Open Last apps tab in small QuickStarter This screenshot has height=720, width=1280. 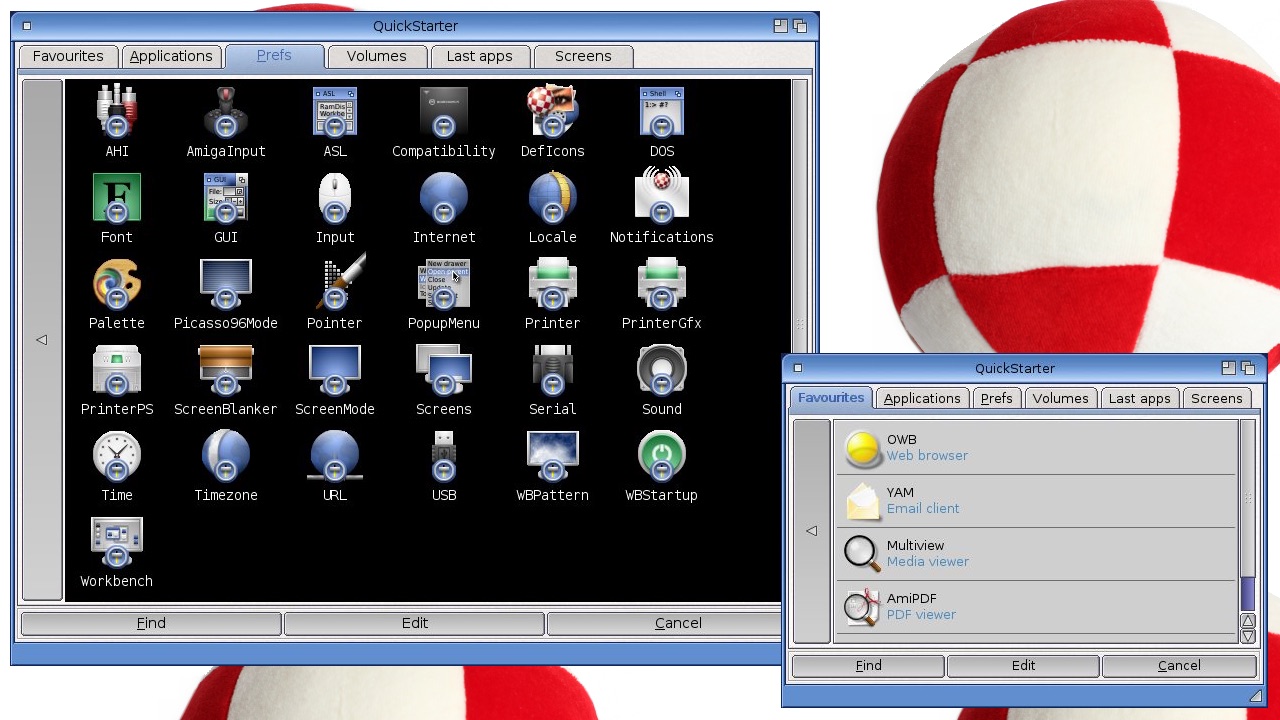pyautogui.click(x=1140, y=398)
